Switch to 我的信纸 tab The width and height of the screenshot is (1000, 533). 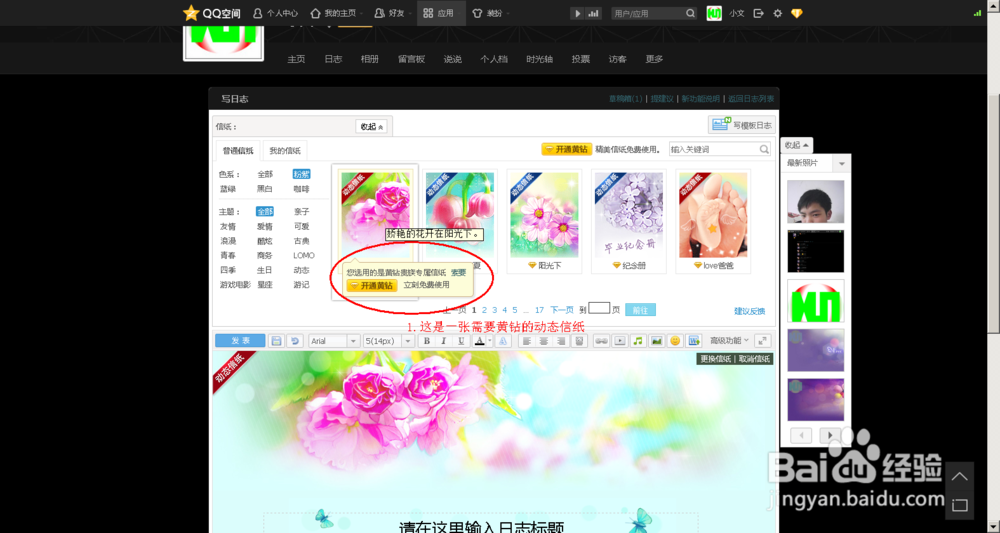(284, 151)
